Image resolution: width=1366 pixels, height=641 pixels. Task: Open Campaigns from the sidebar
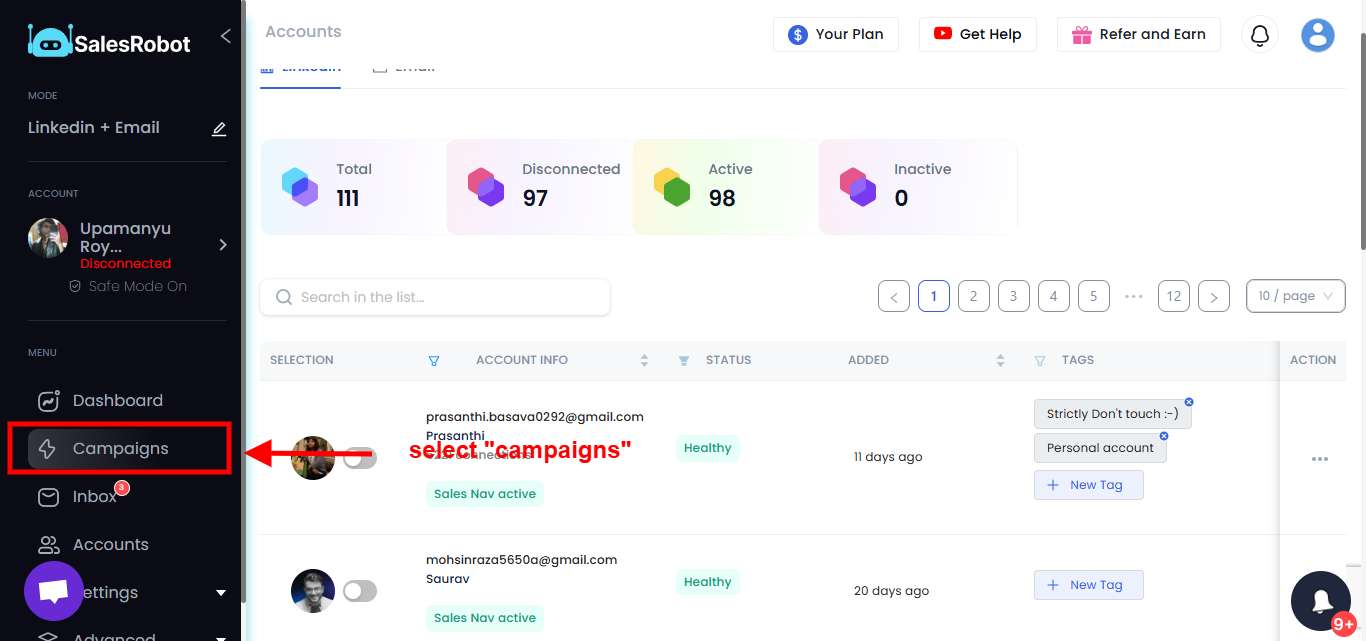120,449
